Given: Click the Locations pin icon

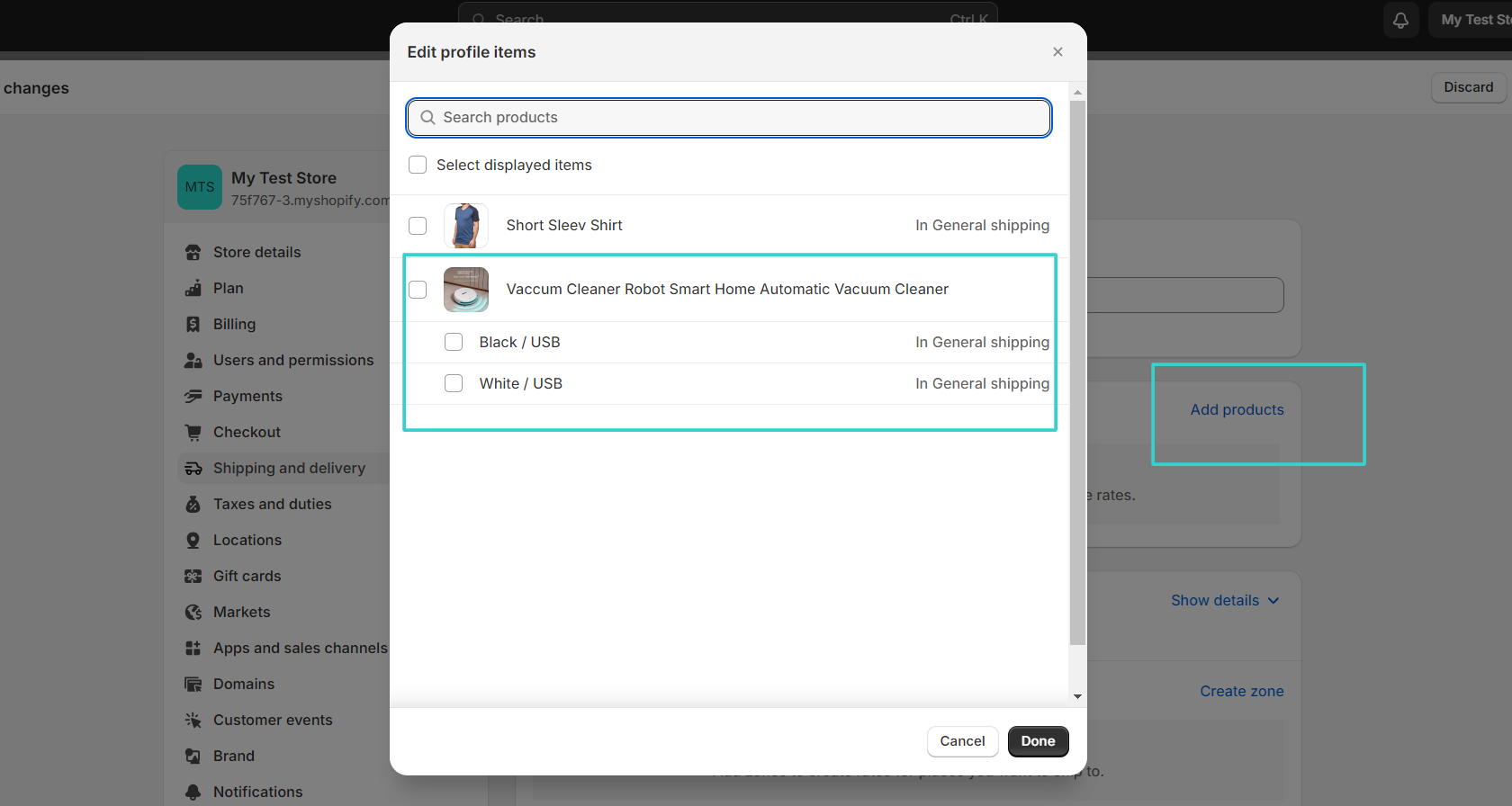Looking at the screenshot, I should 193,541.
